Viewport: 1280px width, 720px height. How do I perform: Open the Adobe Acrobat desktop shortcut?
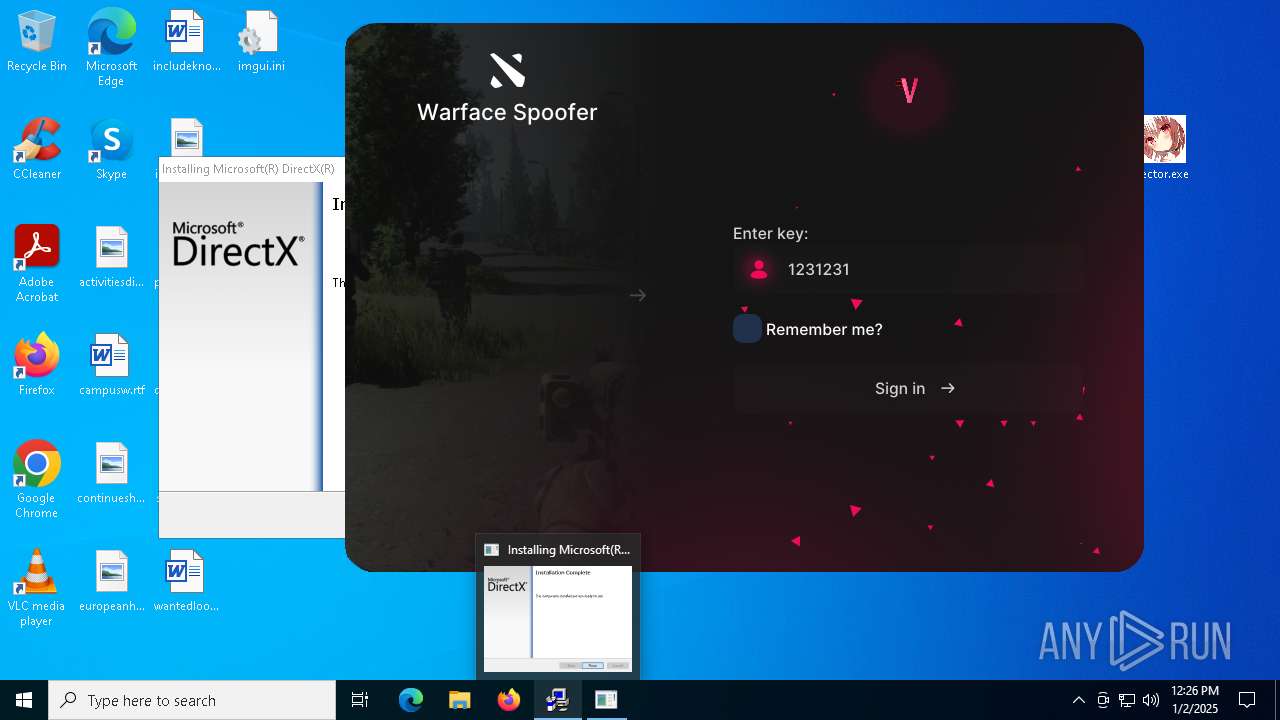[x=37, y=264]
